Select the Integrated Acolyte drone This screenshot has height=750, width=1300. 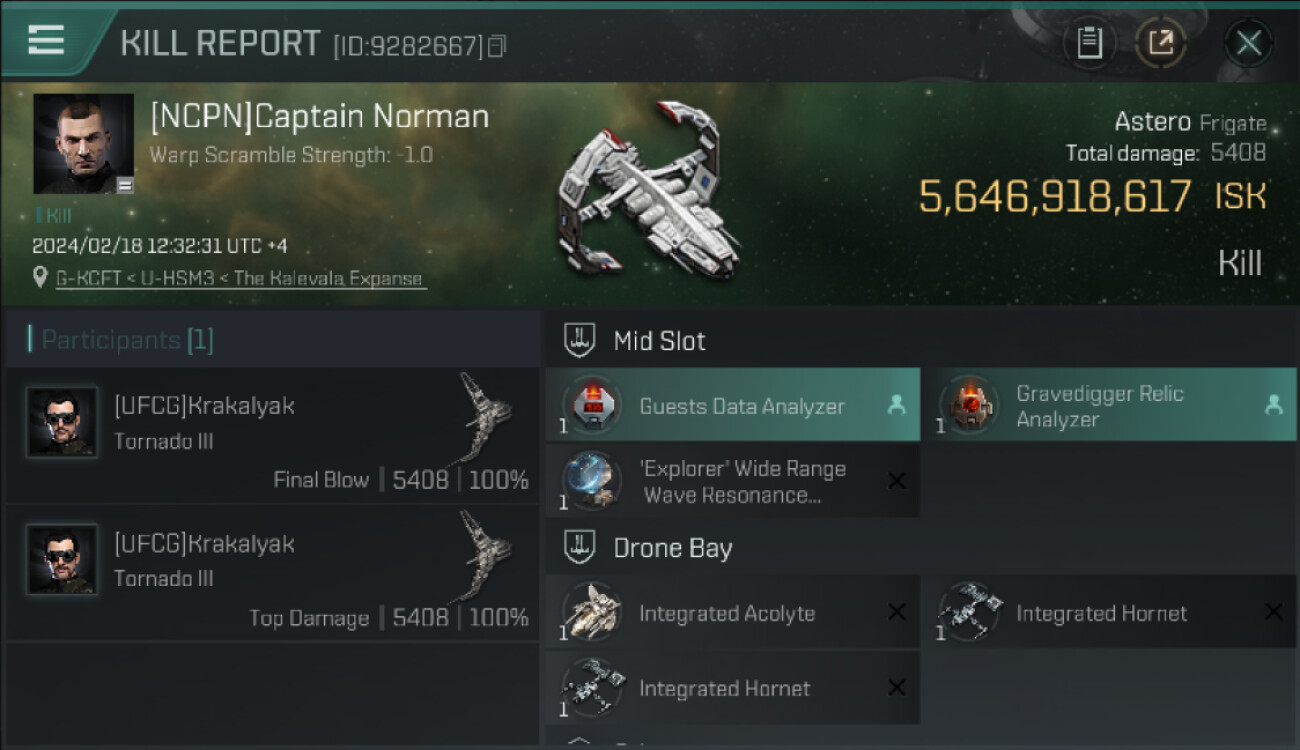(727, 613)
